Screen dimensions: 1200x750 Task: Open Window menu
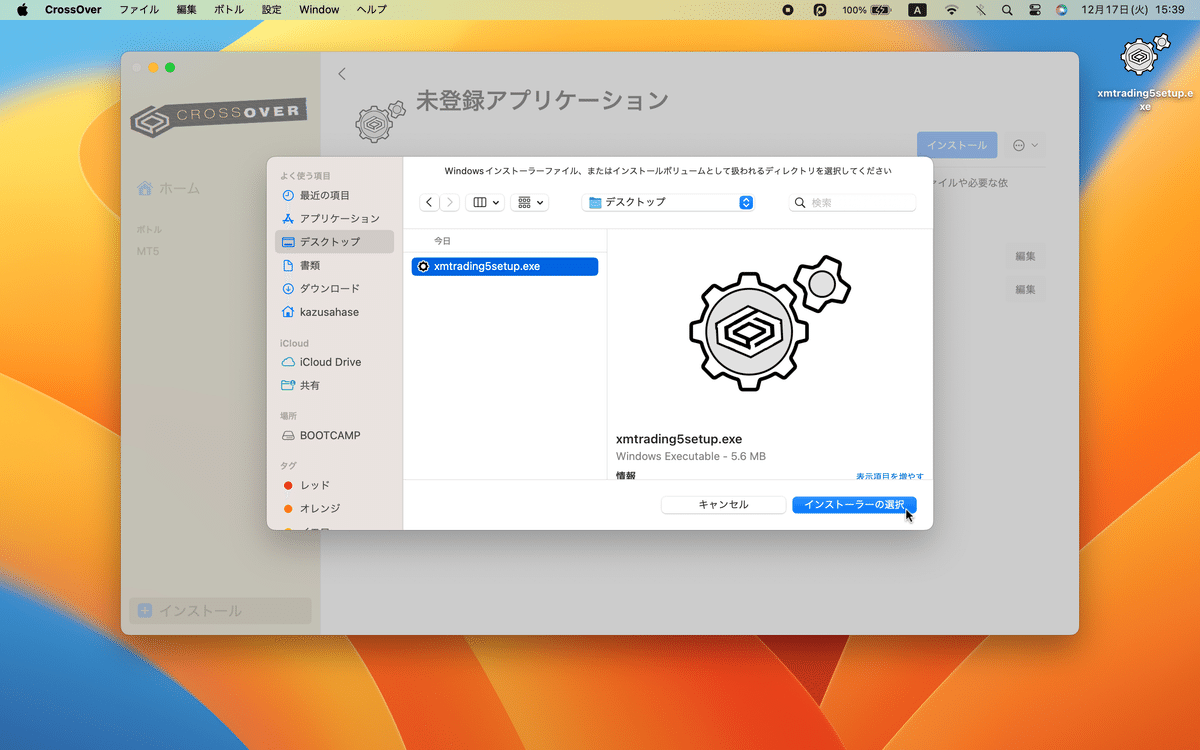(x=319, y=10)
